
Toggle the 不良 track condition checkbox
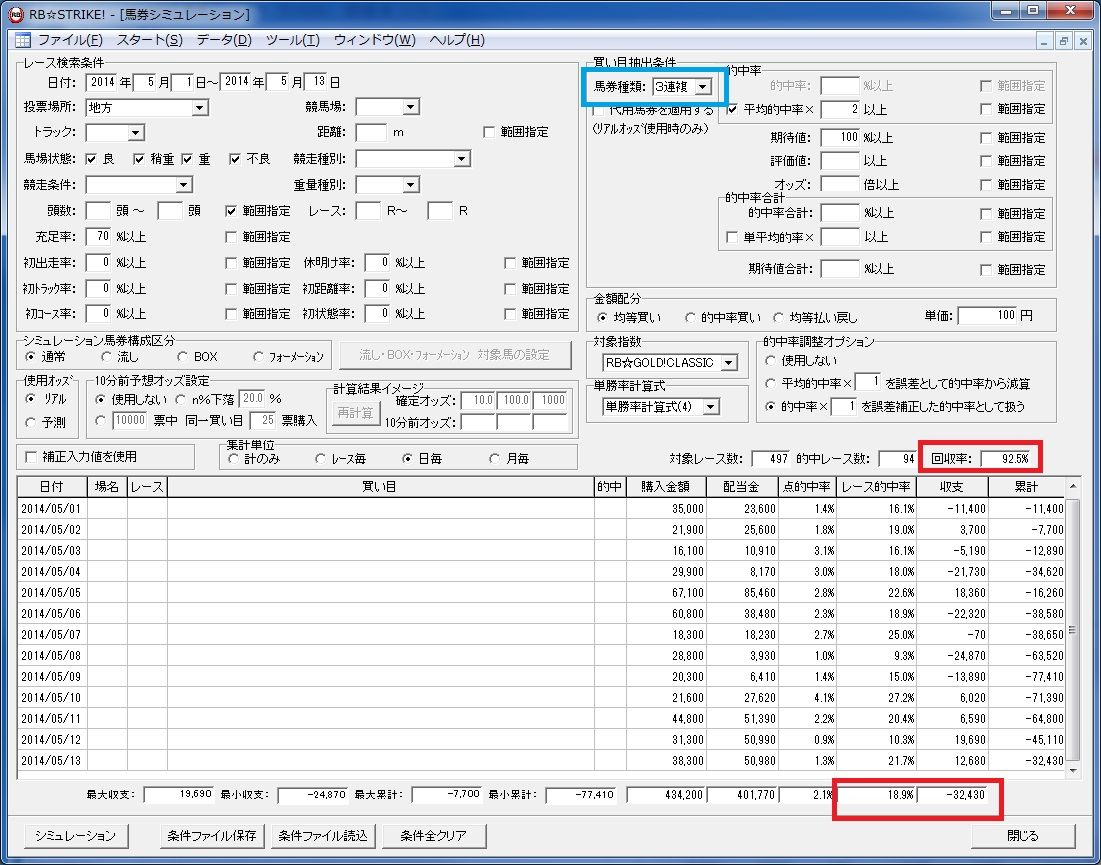[235, 159]
